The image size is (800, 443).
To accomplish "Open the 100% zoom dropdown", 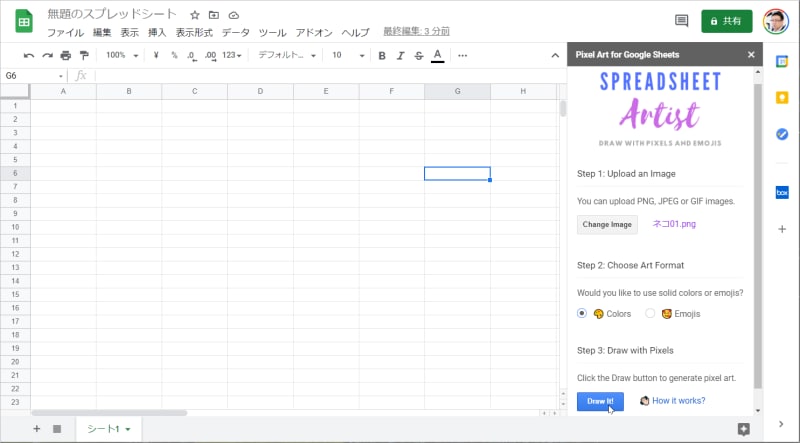I will (x=122, y=55).
